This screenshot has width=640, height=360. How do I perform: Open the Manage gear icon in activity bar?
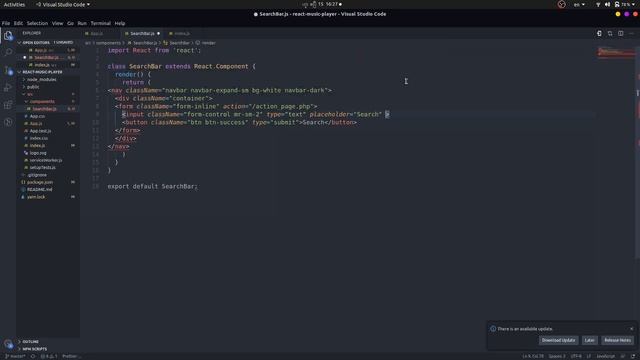[x=8, y=344]
